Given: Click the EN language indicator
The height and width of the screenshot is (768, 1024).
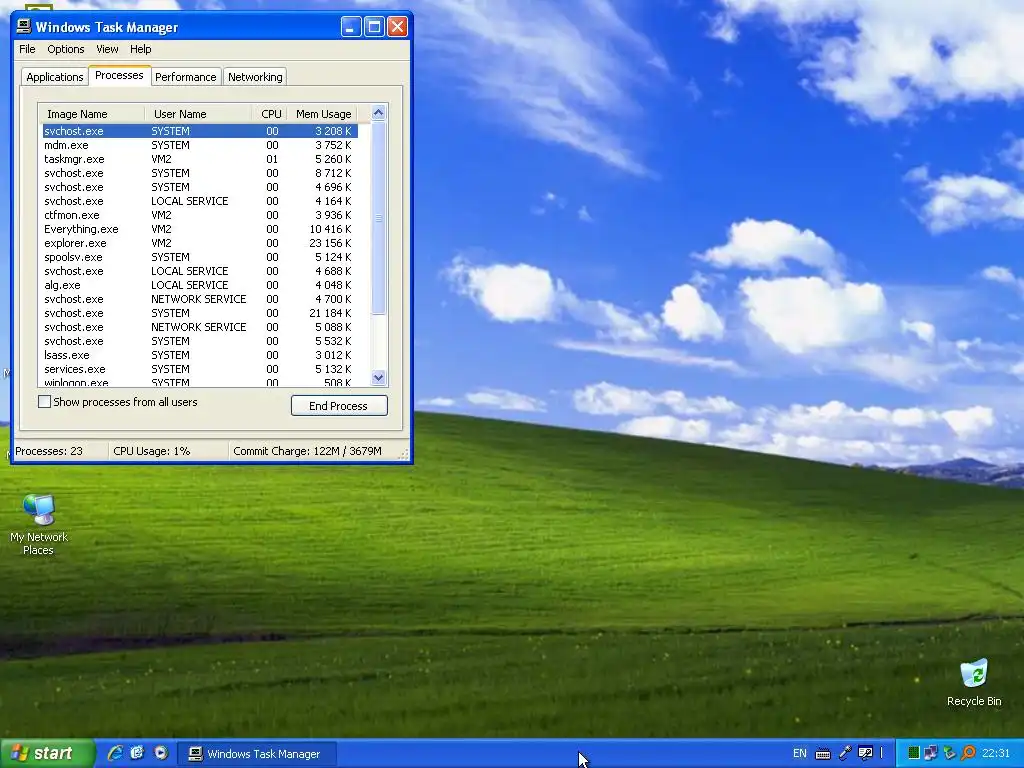Looking at the screenshot, I should [799, 754].
